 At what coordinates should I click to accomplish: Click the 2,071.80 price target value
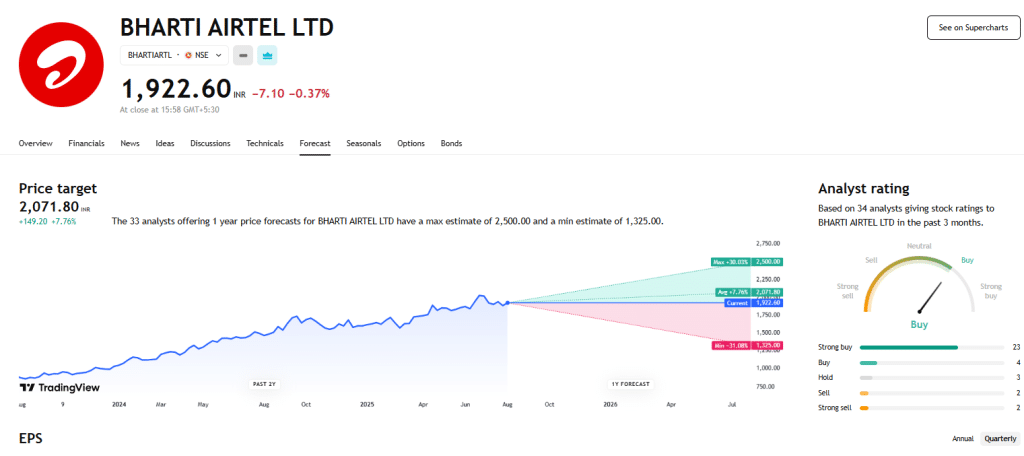click(48, 207)
